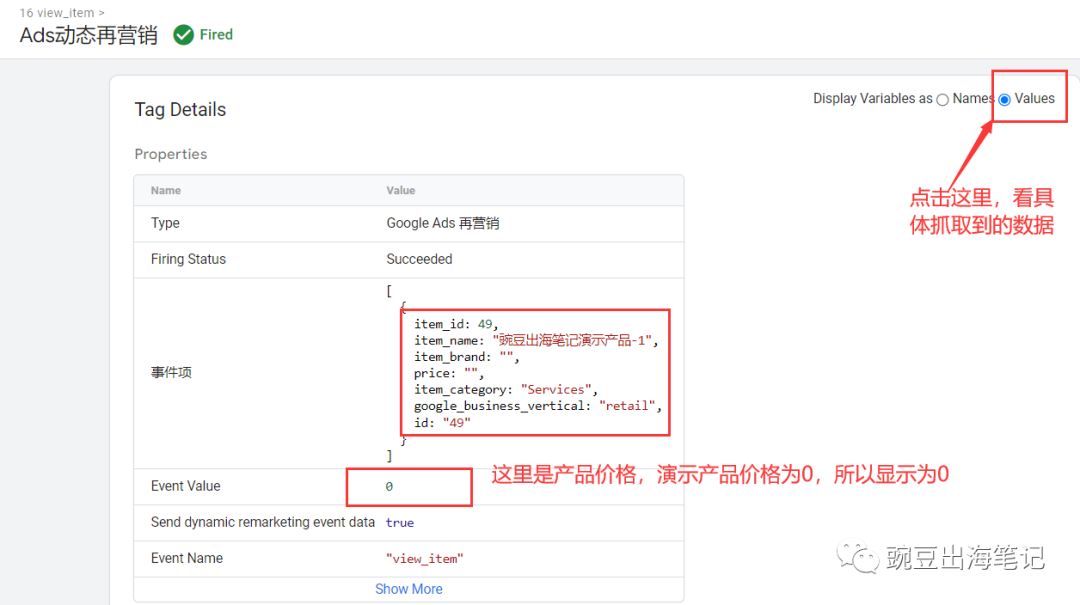
Task: Click the 'Ads动态再营销' tag title
Action: (x=88, y=34)
